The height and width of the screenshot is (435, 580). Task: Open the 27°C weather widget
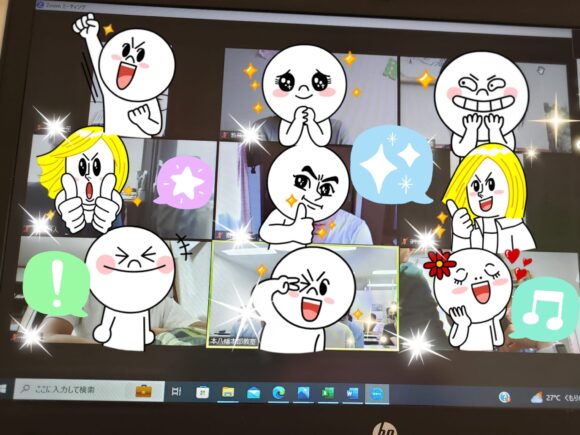click(x=555, y=398)
